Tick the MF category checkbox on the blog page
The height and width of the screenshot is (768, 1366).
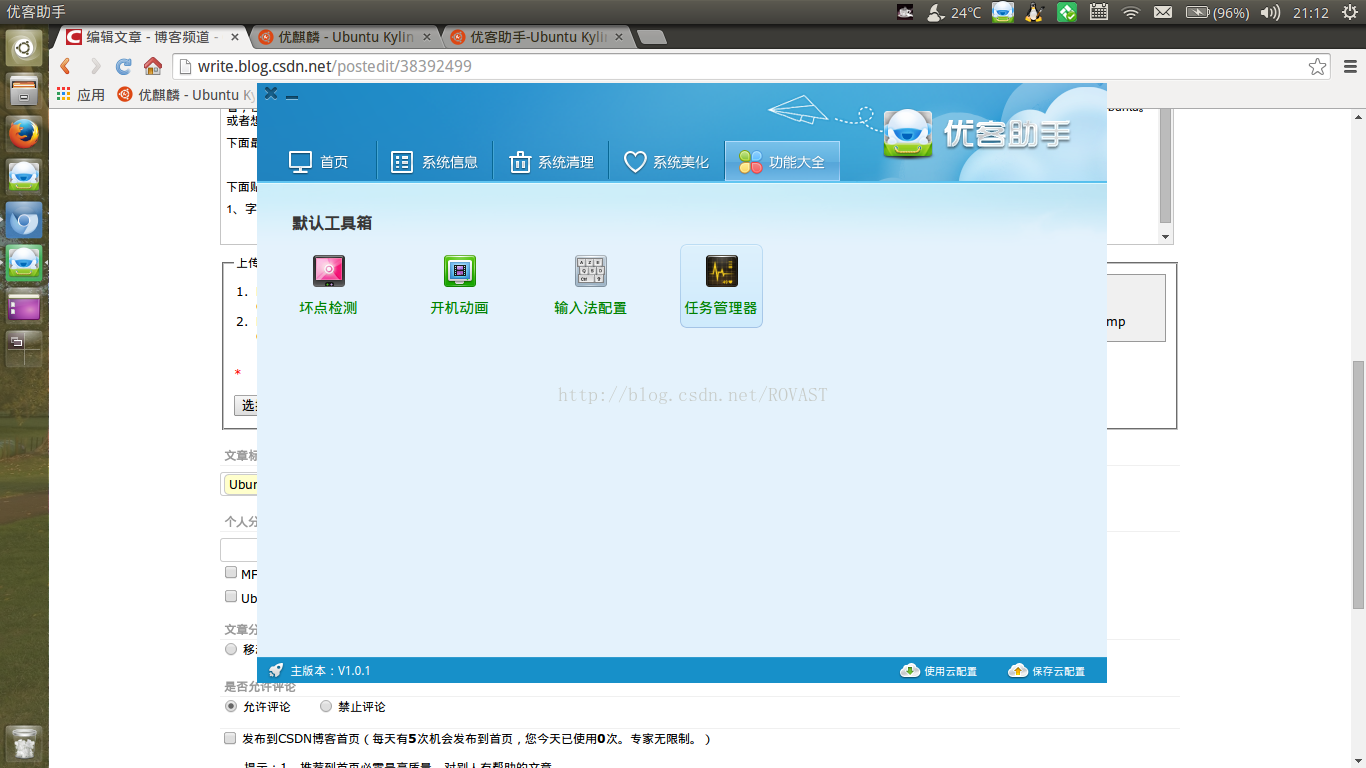tap(231, 573)
